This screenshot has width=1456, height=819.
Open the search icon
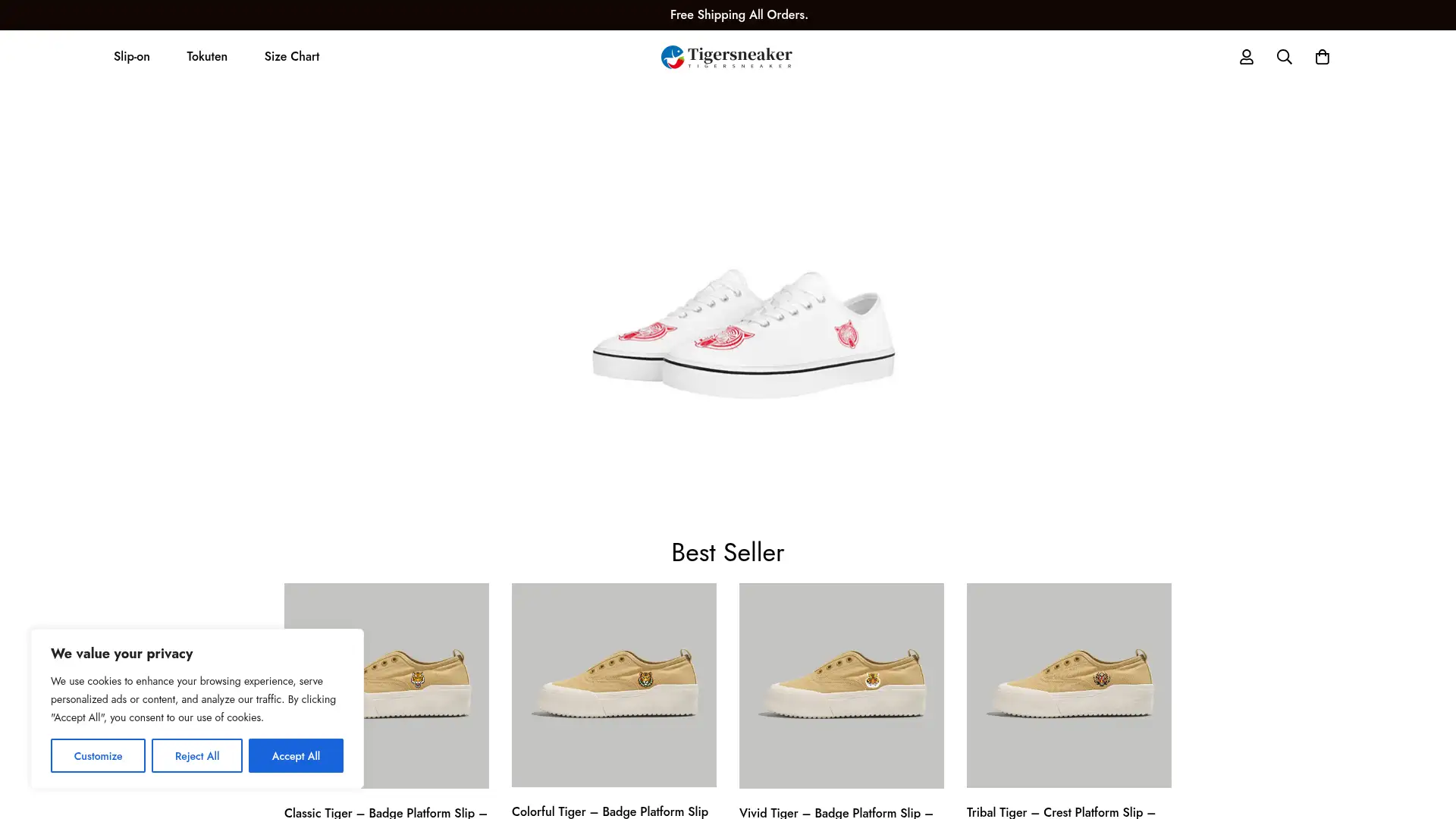(x=1284, y=56)
